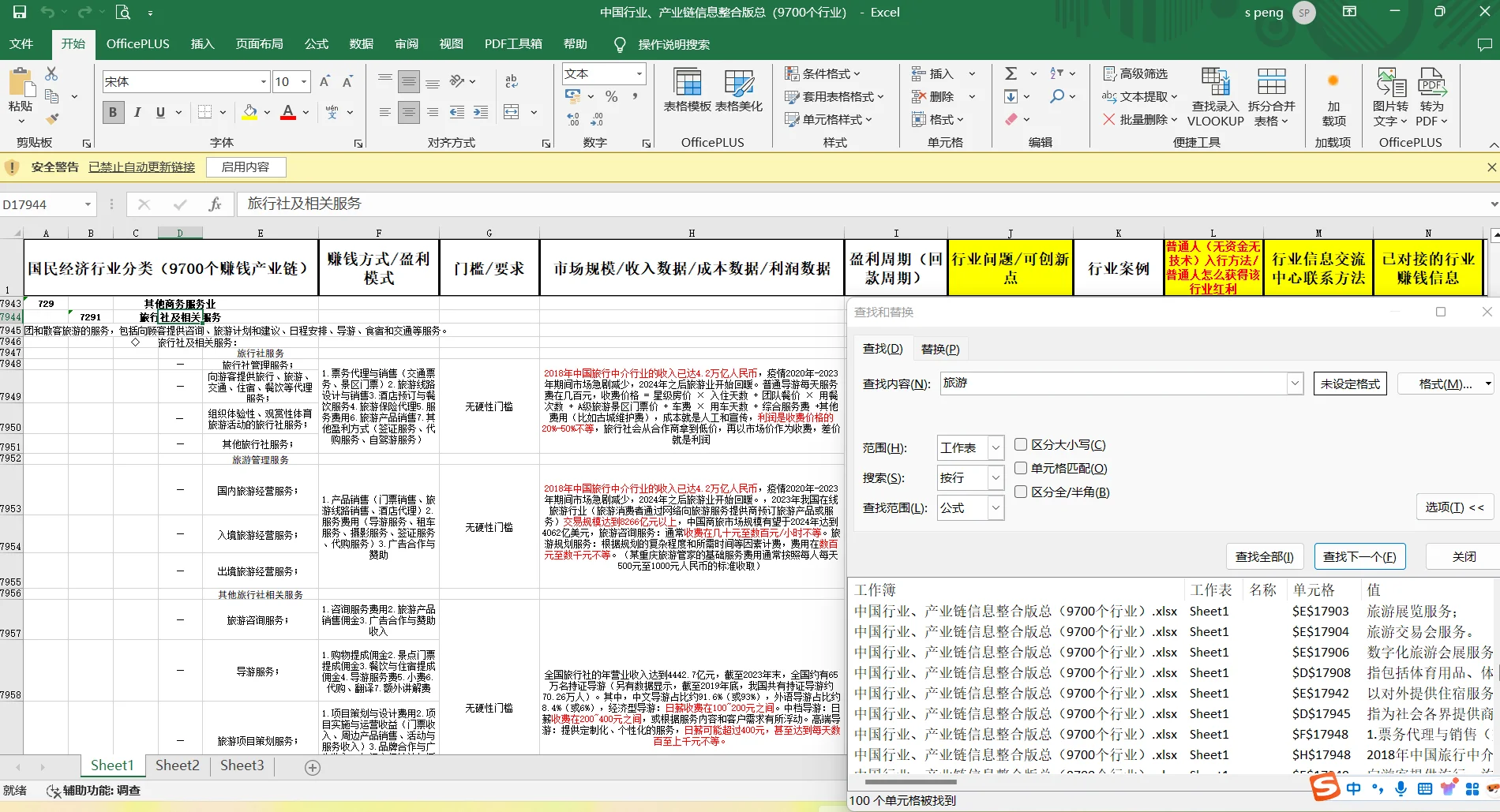1500x812 pixels.
Task: Click the Paste clipboard icon
Action: [x=21, y=82]
